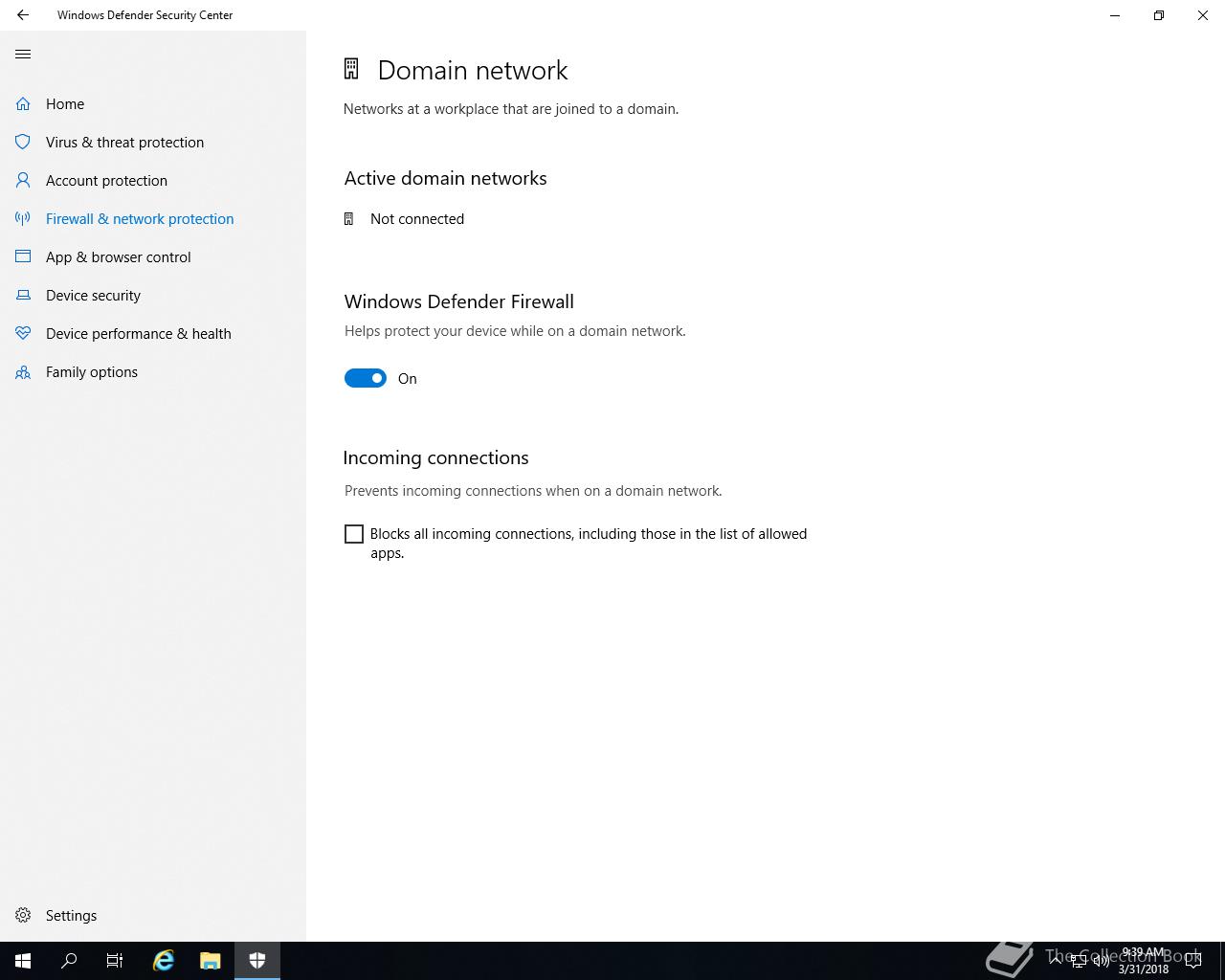Turn off Windows Defender Firewall toggle
Image resolution: width=1225 pixels, height=980 pixels.
pyautogui.click(x=366, y=378)
